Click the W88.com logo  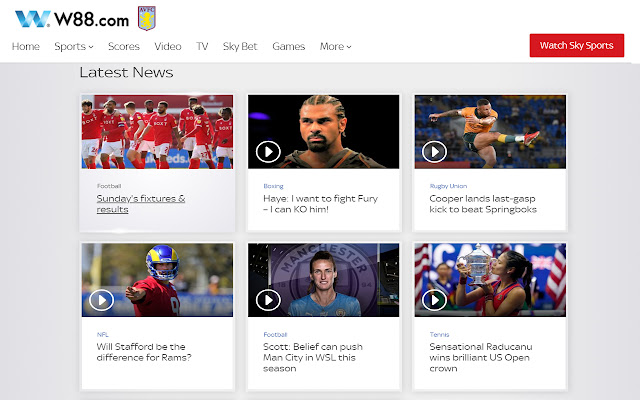[71, 18]
